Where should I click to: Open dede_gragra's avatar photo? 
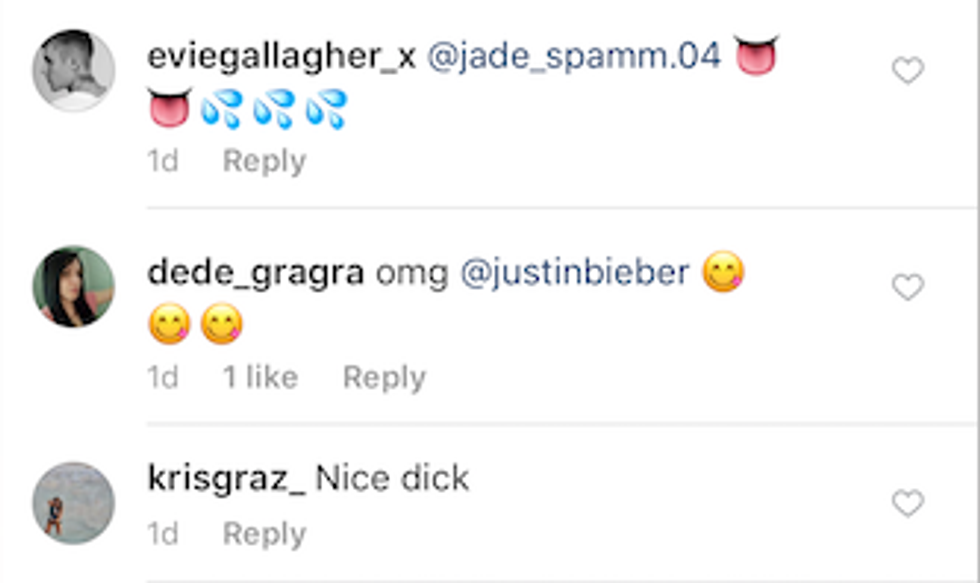pos(74,286)
